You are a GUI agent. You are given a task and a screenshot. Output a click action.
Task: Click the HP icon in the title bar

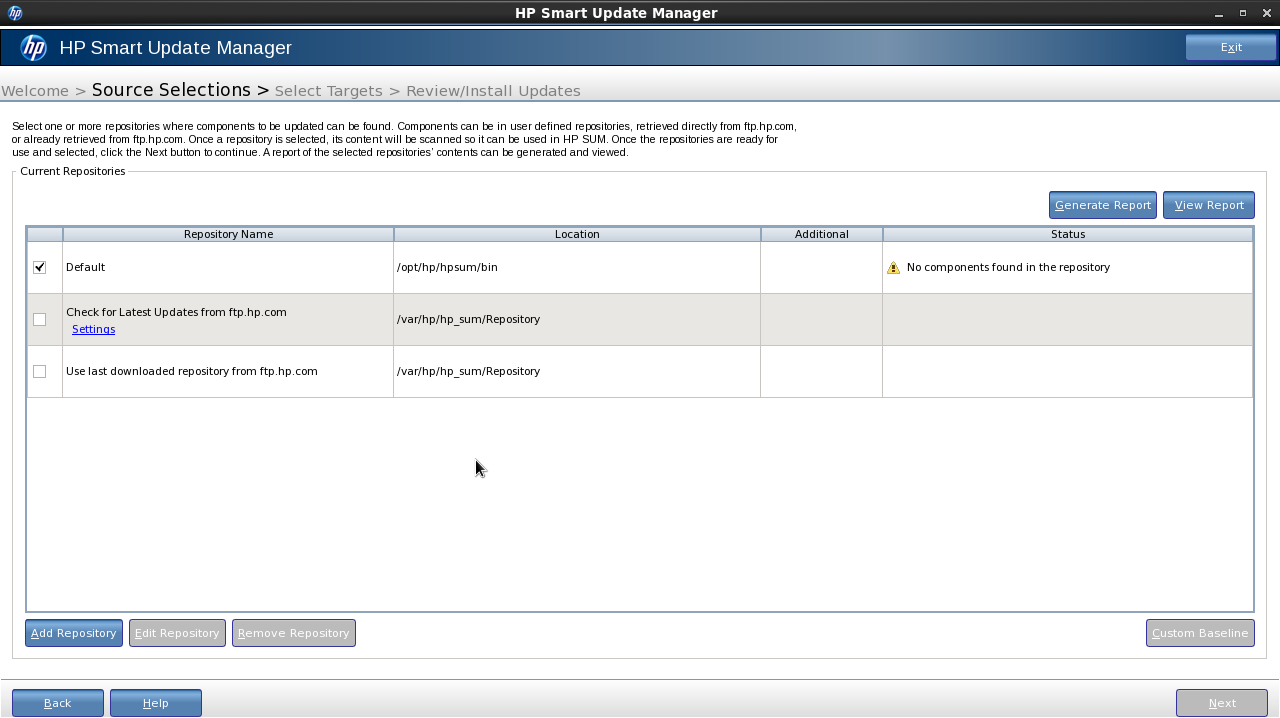click(x=15, y=13)
